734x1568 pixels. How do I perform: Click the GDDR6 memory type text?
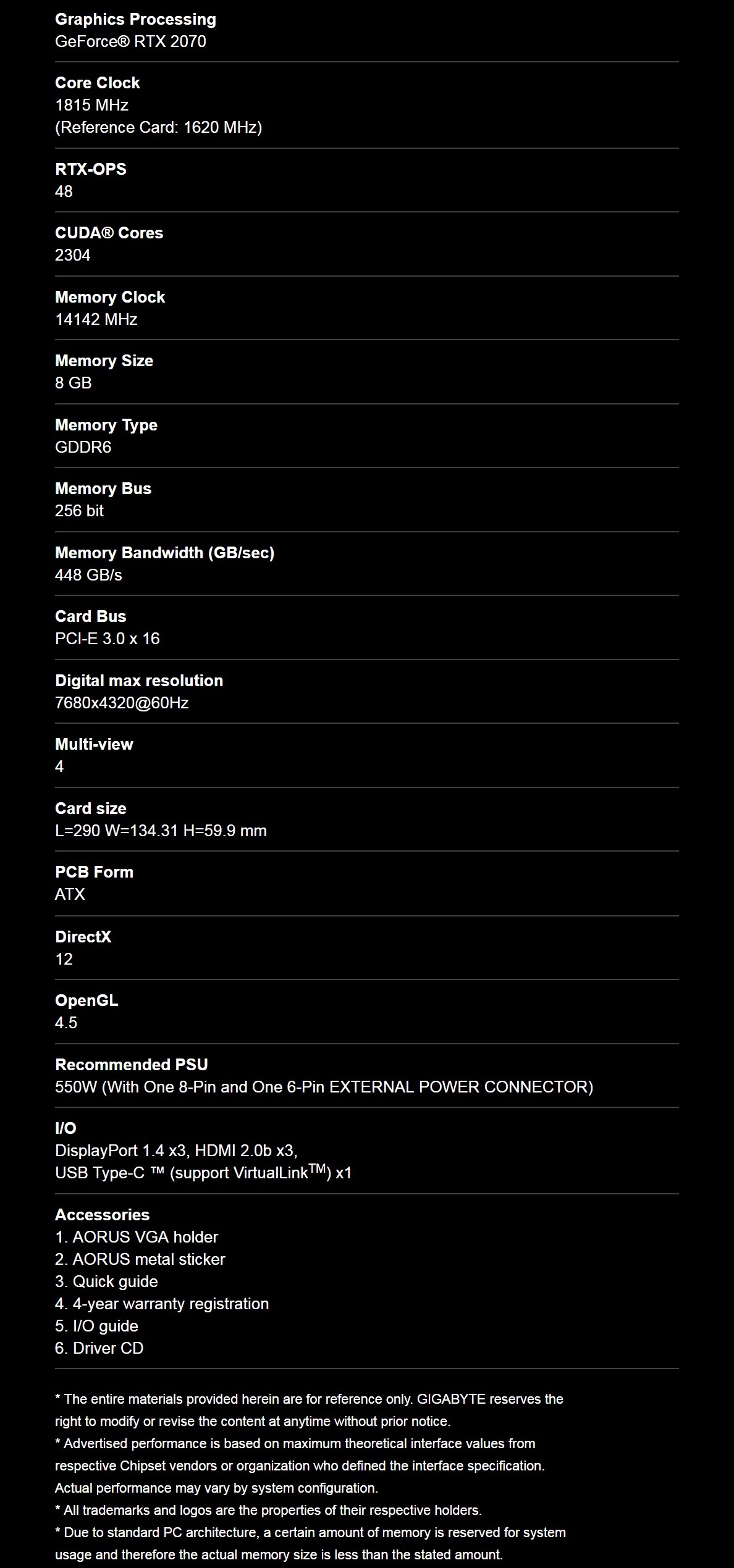tap(83, 447)
